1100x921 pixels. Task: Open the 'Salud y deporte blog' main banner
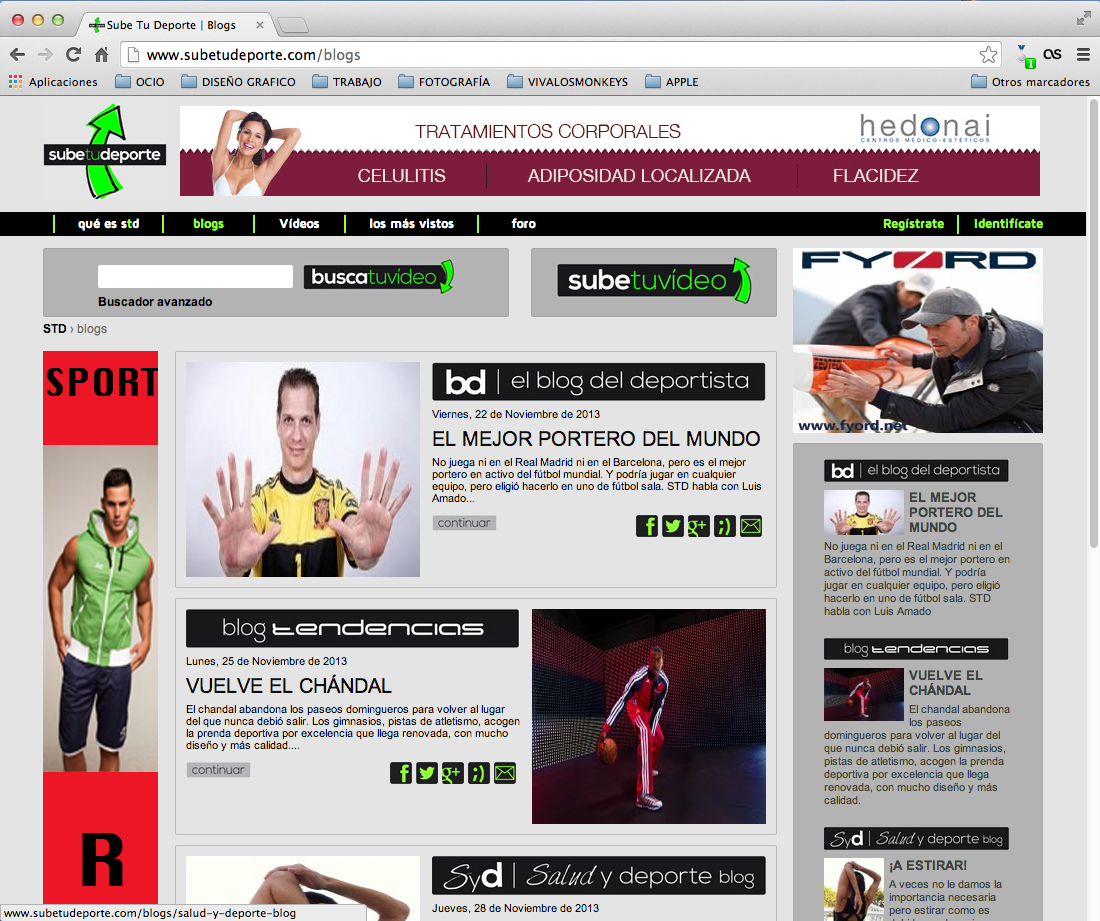click(598, 875)
